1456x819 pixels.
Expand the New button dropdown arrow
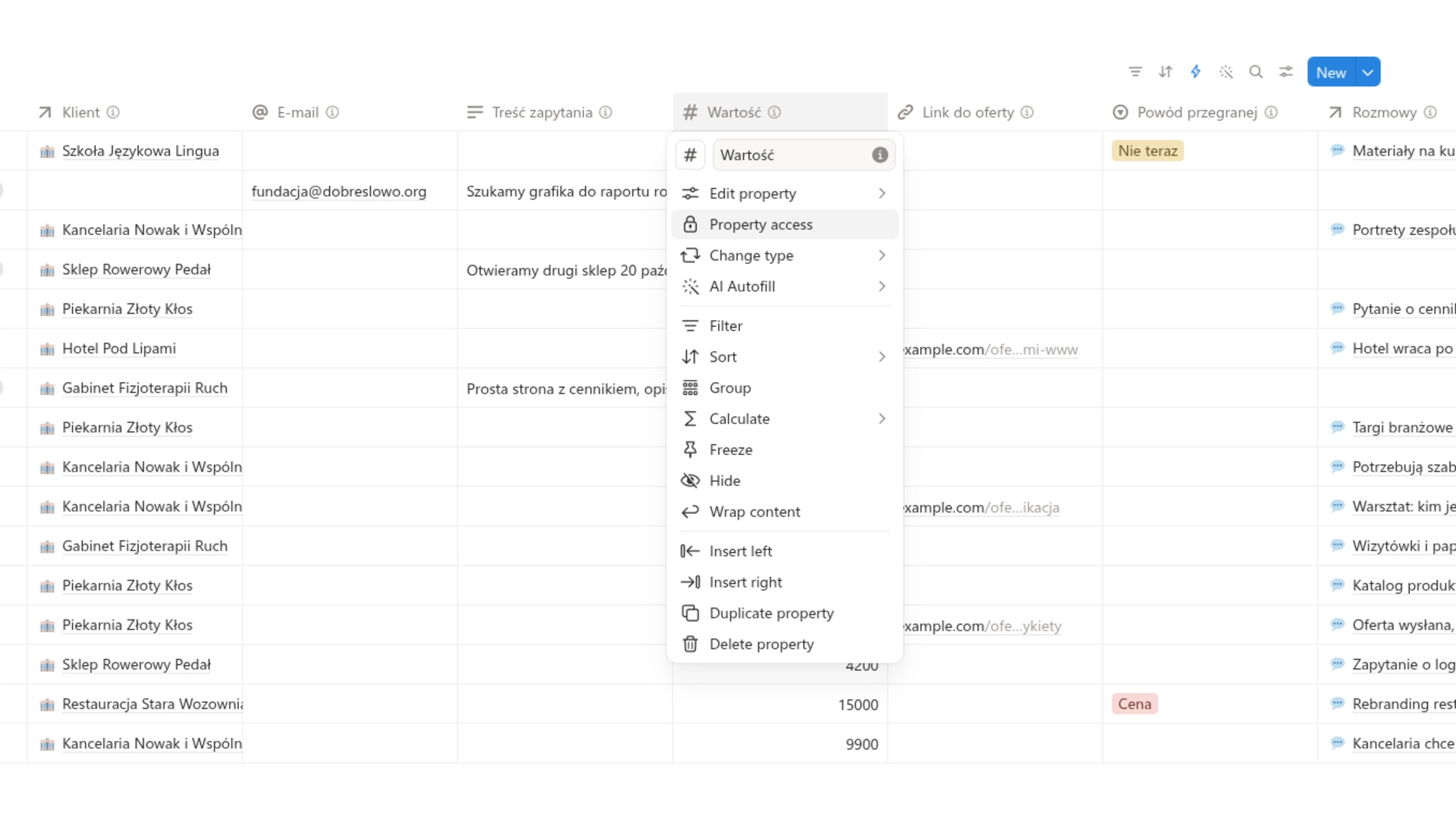pyautogui.click(x=1368, y=72)
